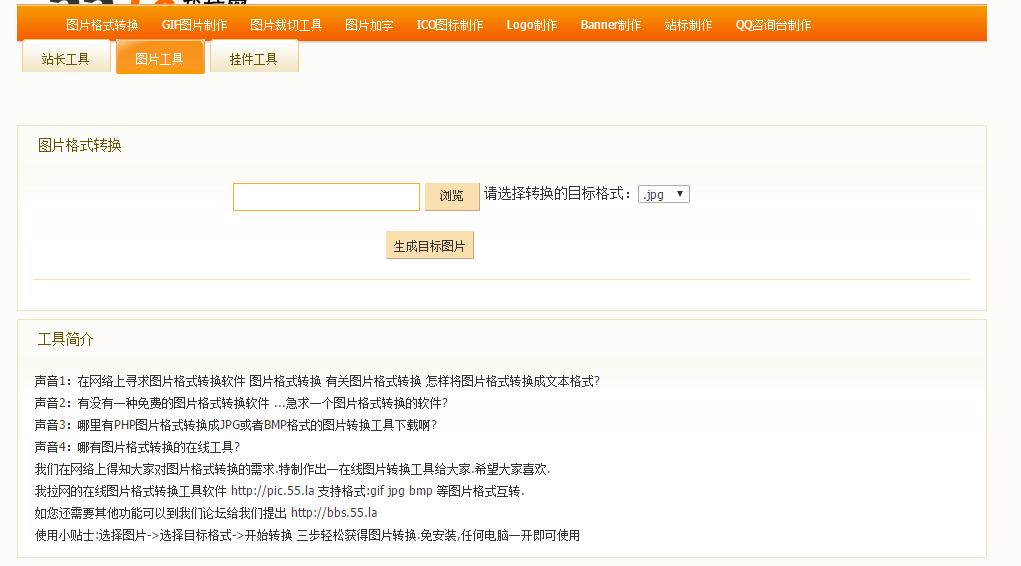Open QQ咨询台制作 in the navigation bar

(x=774, y=25)
